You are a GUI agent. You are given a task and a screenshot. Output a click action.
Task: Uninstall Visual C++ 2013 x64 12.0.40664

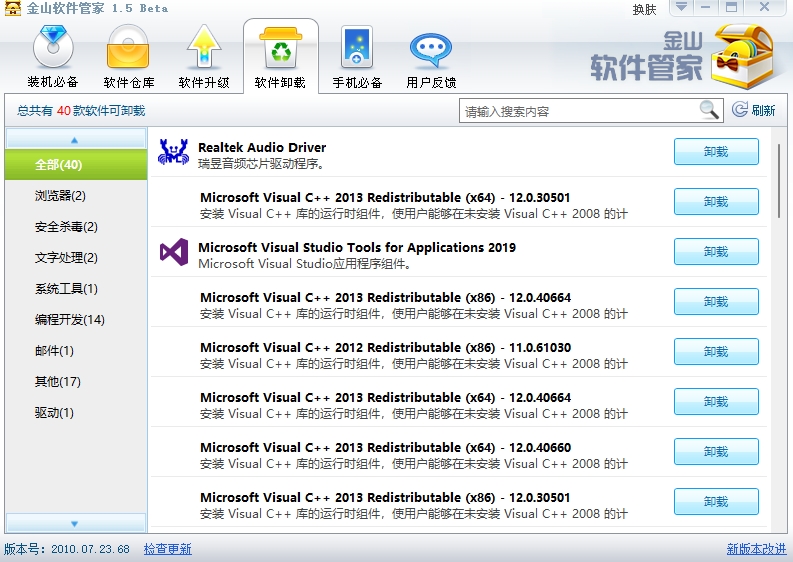pos(716,402)
